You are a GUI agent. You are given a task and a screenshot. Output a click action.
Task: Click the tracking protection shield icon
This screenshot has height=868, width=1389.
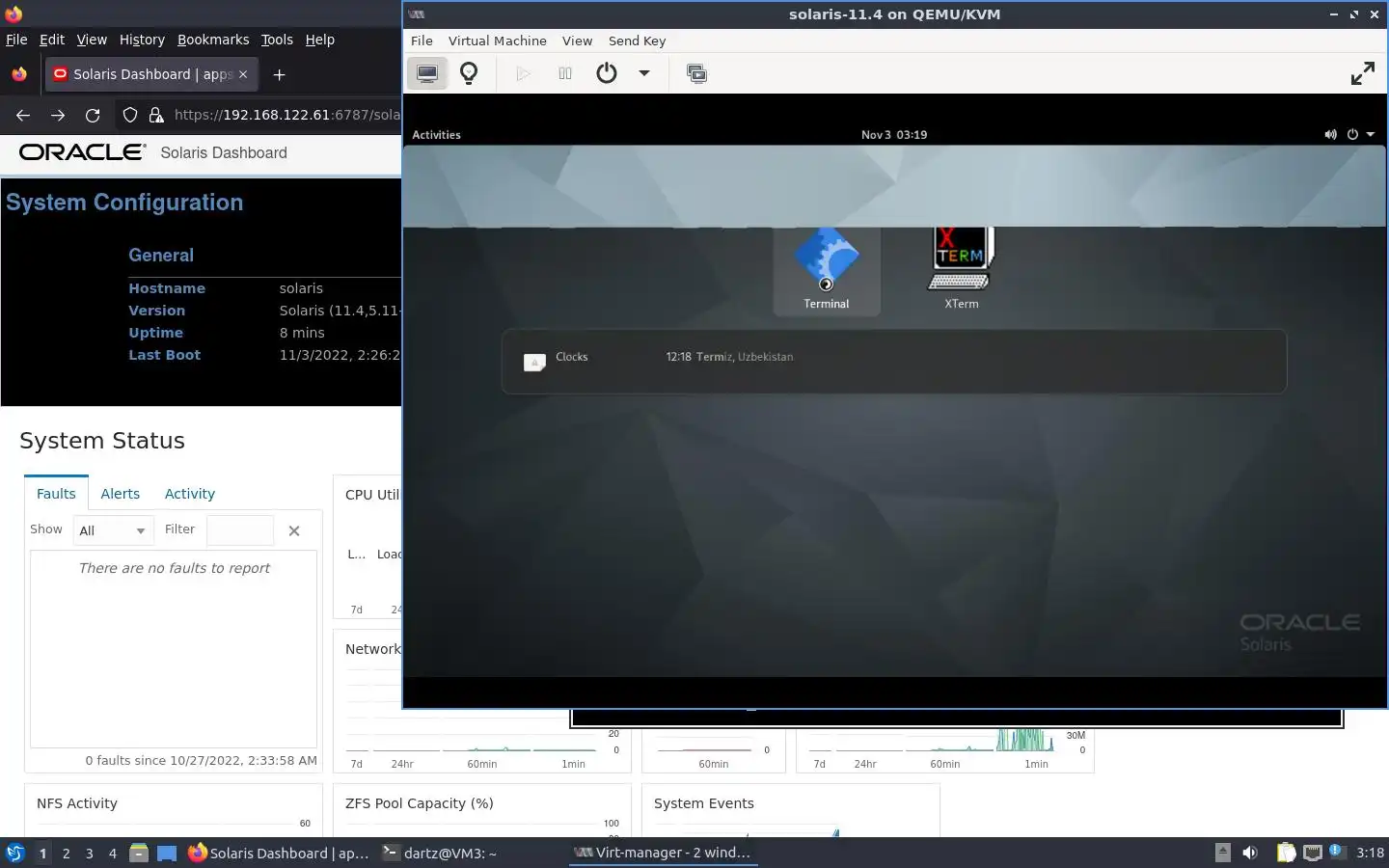click(130, 115)
